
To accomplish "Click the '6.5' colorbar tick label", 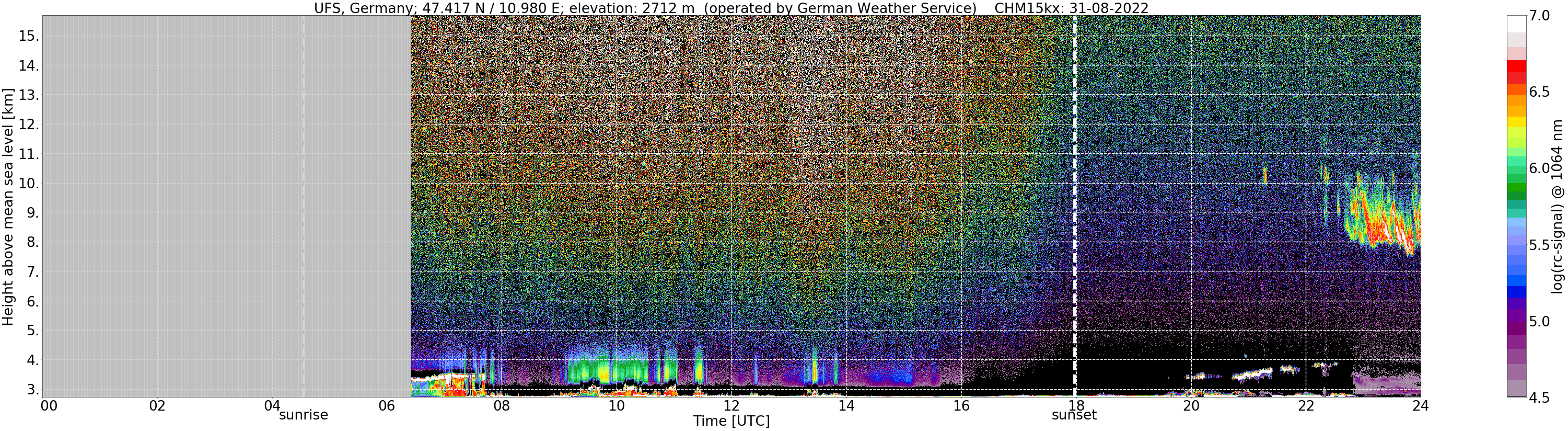I will coord(1539,92).
